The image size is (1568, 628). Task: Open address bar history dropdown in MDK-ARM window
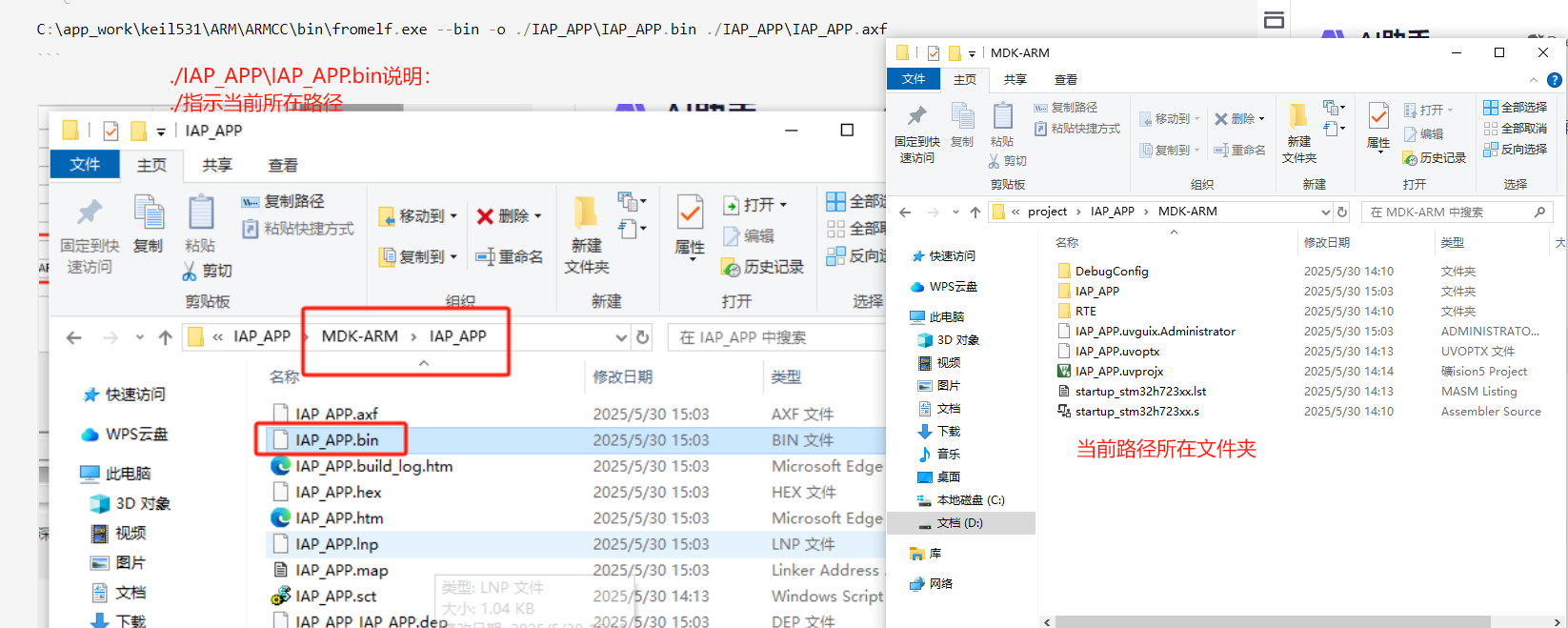(x=1325, y=212)
